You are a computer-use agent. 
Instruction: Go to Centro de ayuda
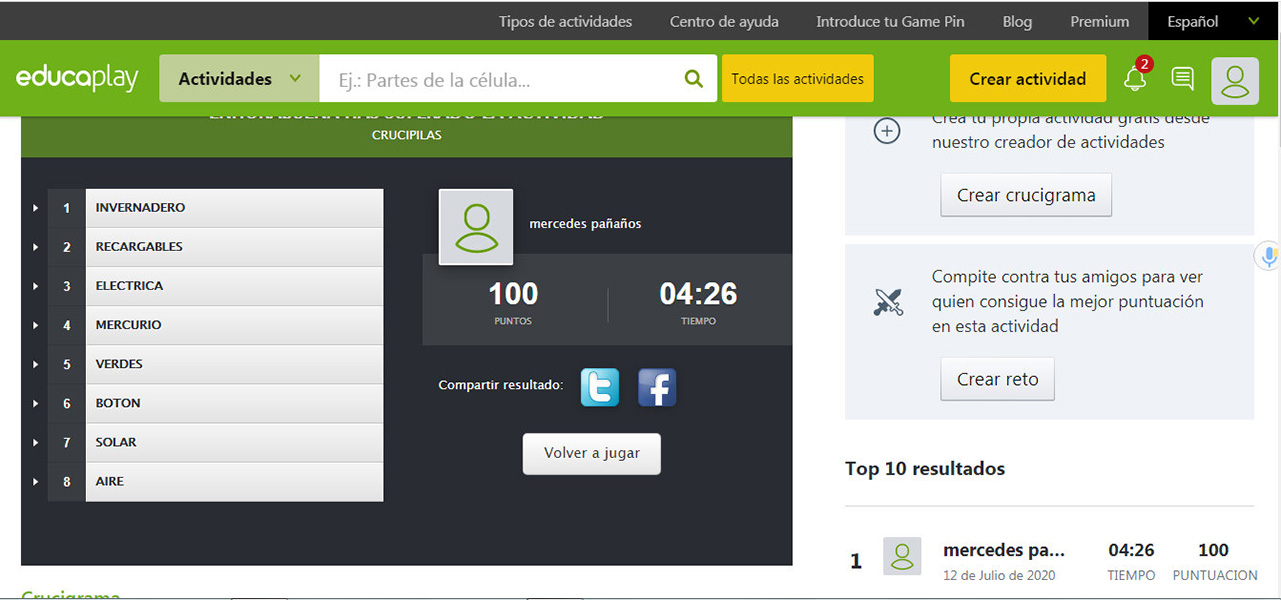[724, 21]
